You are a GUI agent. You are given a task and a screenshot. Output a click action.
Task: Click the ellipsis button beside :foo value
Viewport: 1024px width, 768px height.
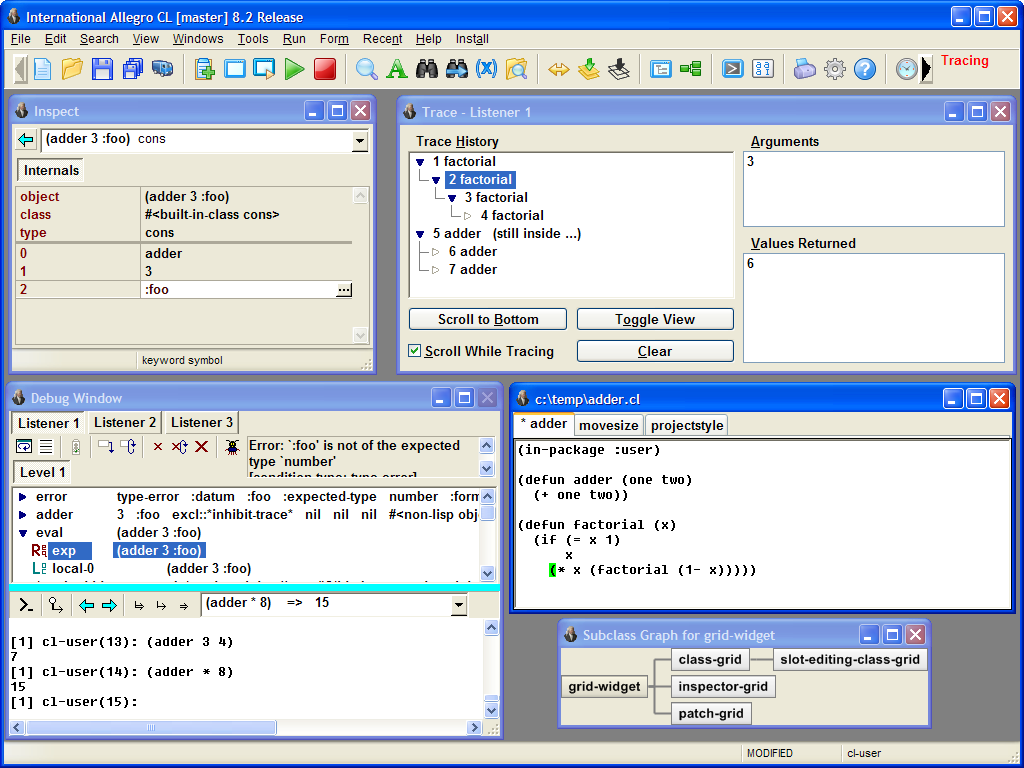point(344,289)
